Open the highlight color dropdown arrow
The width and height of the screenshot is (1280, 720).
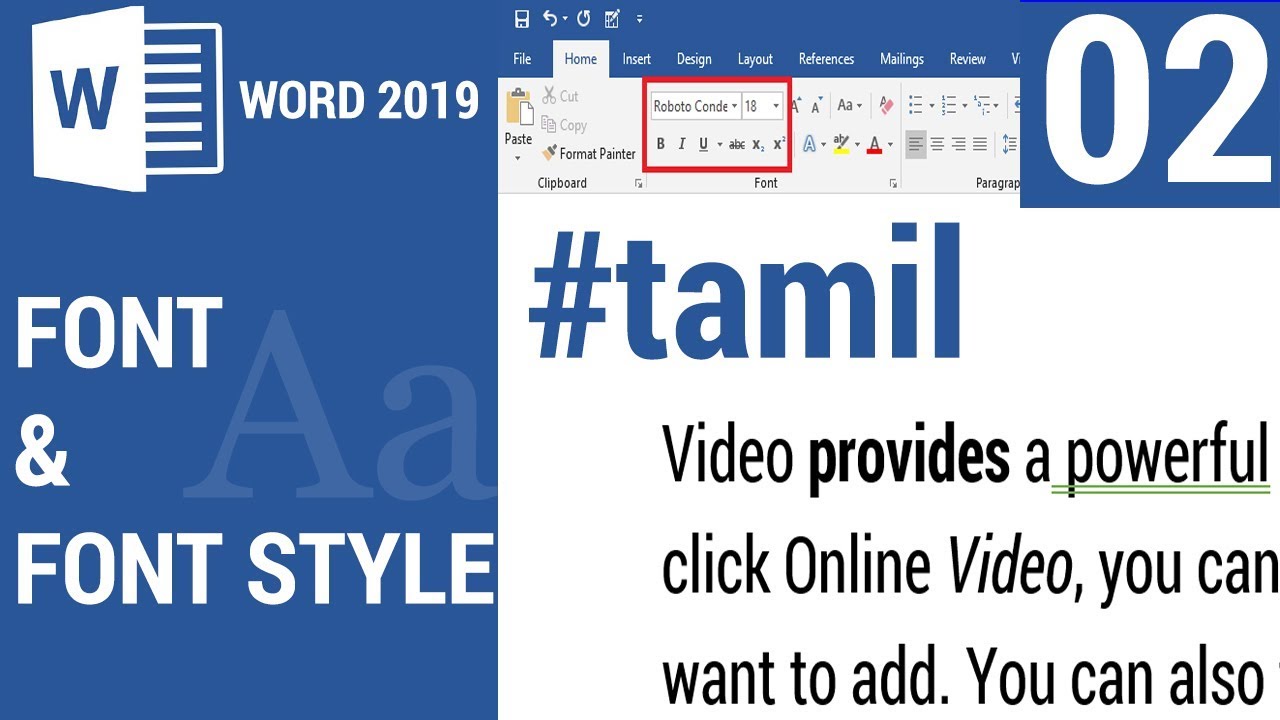point(858,146)
